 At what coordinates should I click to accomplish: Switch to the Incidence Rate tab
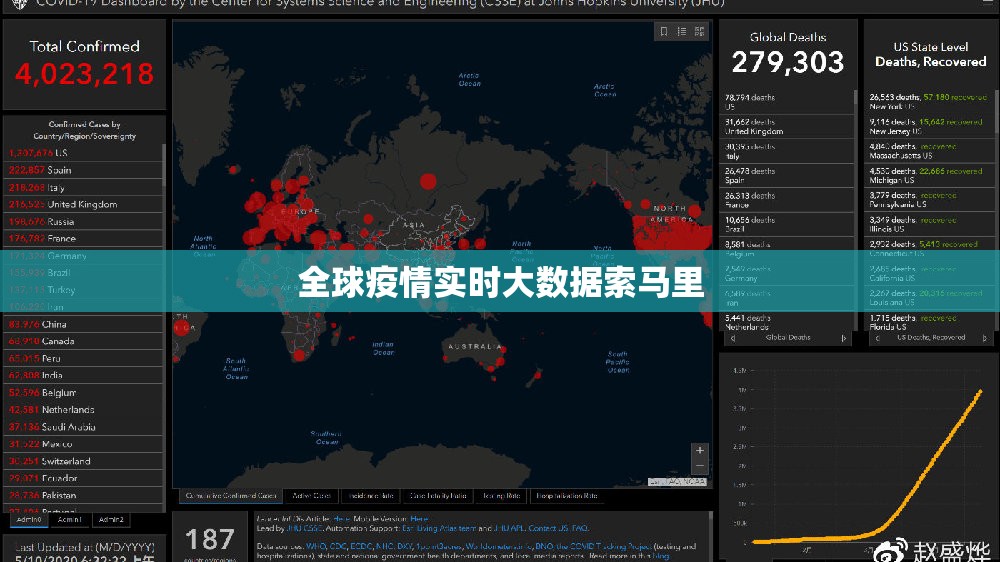tap(371, 496)
